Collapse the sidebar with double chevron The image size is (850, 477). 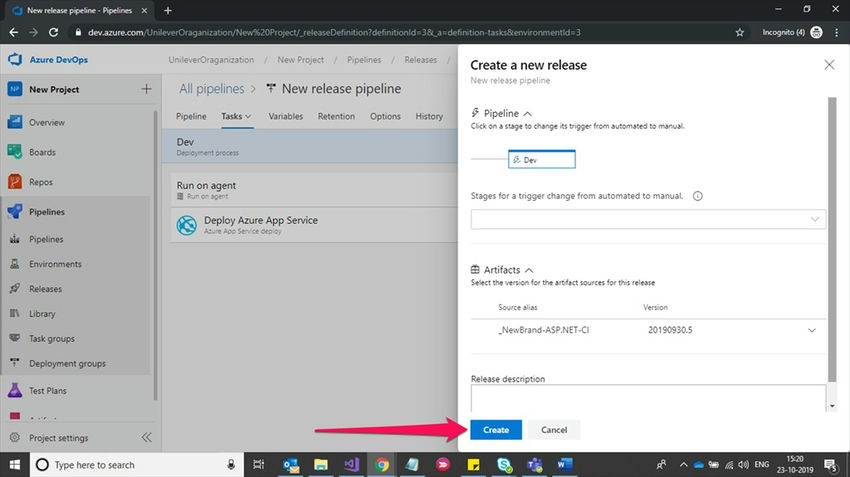[146, 437]
